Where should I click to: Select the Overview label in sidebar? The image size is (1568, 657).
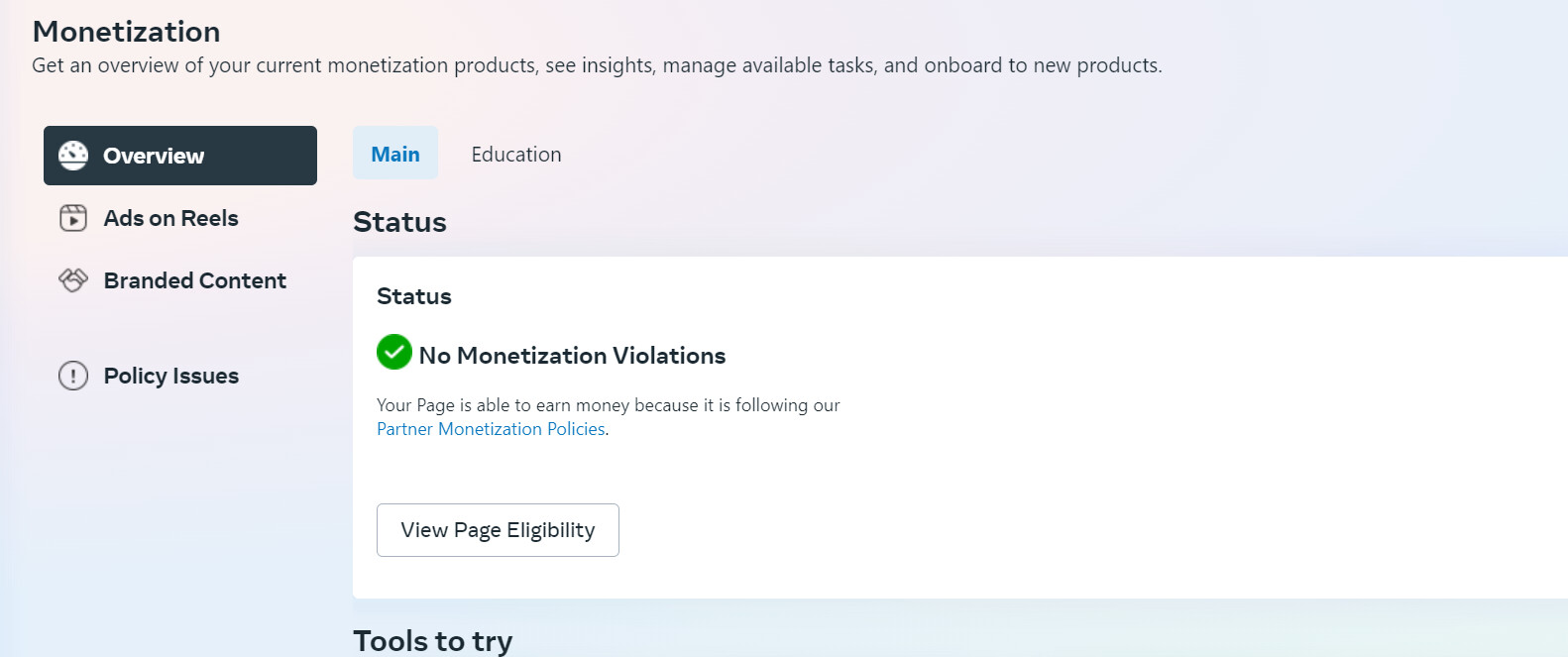click(x=154, y=156)
